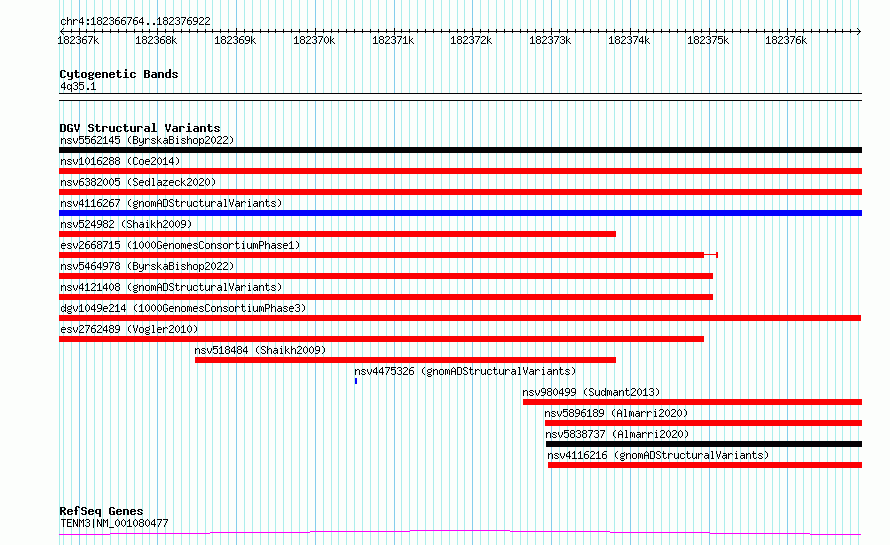
Task: Click the tiny blue marker of nsv4475326
Action: [x=356, y=382]
